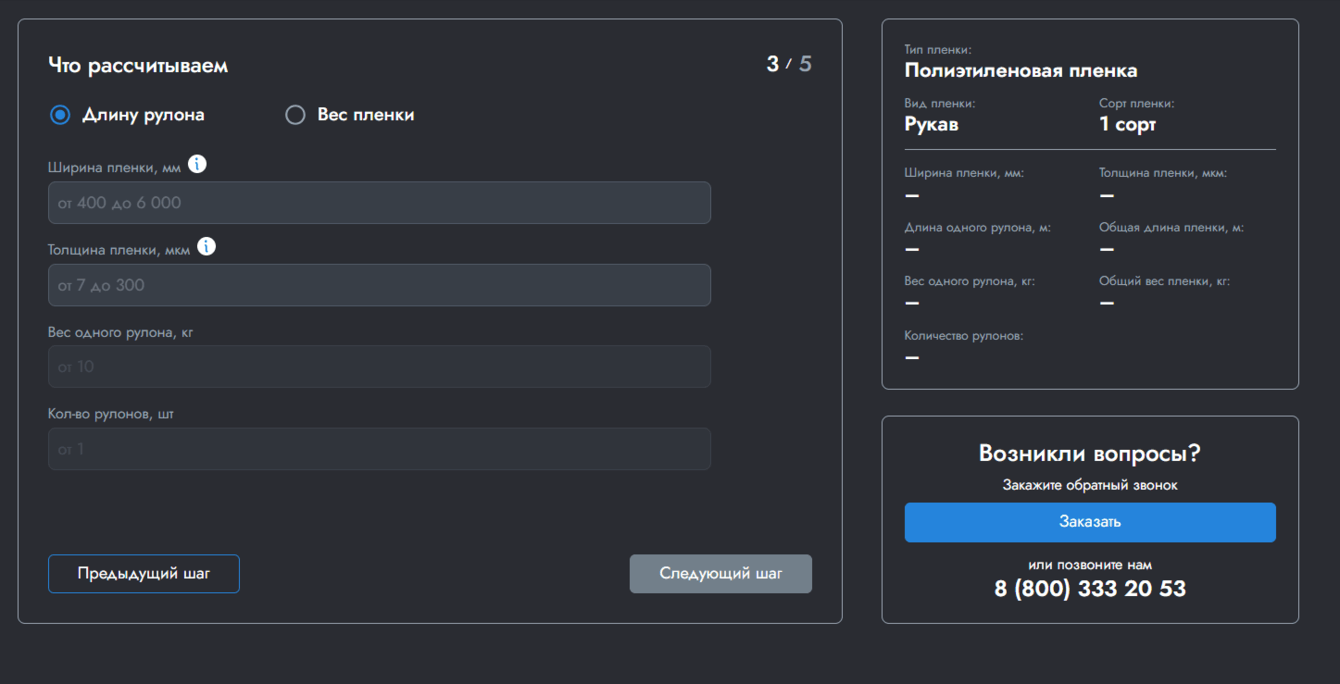1340x684 pixels.
Task: Choose the Вес пленки radio option
Action: [x=295, y=115]
